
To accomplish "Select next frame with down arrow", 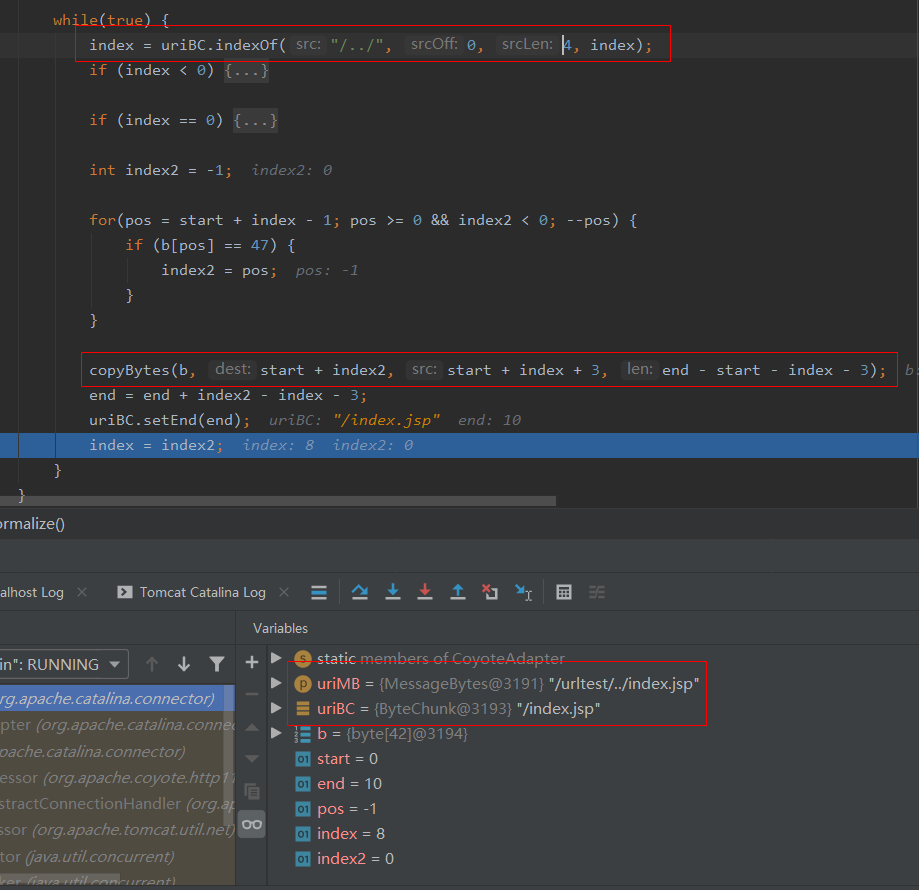I will (184, 664).
